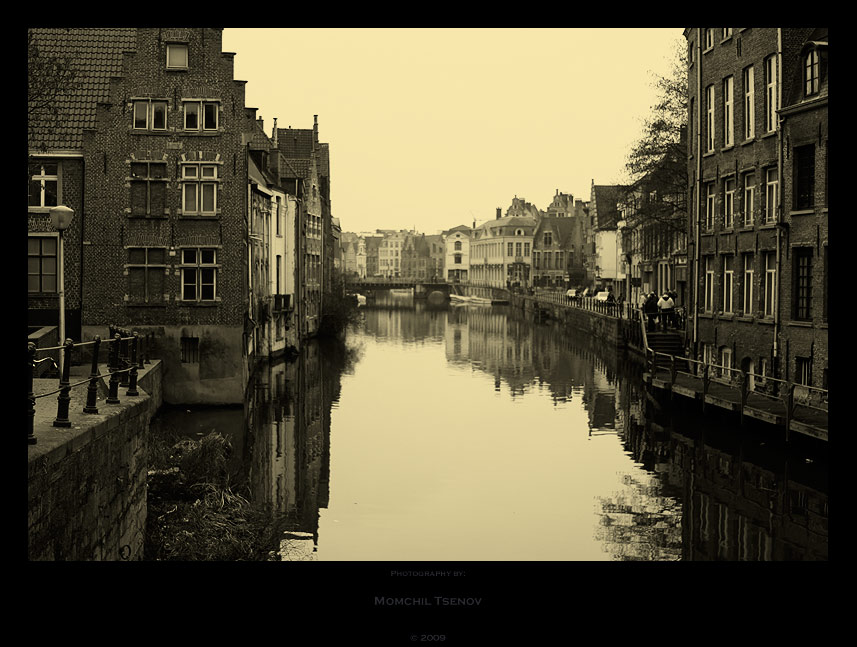Click the street lamp on the left quay
This screenshot has height=647, width=857.
(61, 218)
